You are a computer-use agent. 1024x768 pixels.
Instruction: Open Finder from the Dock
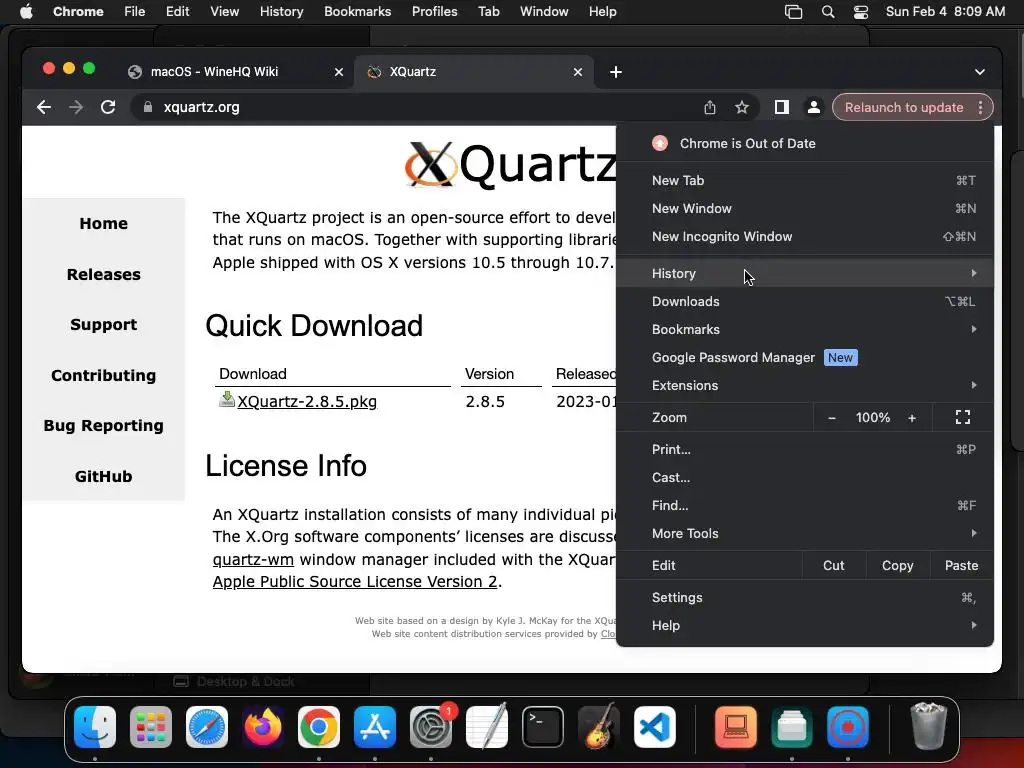point(95,727)
